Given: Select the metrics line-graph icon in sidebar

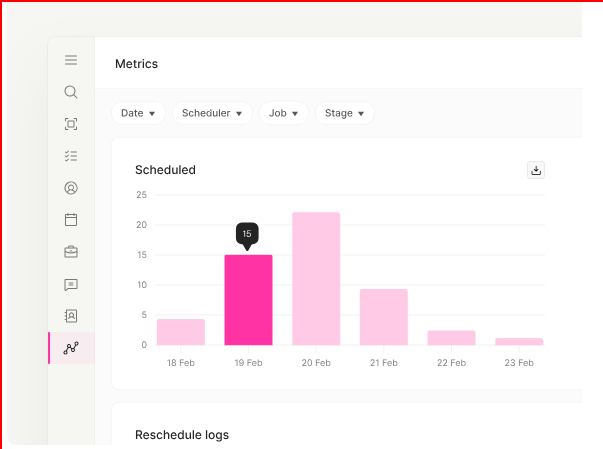Looking at the screenshot, I should 71,348.
